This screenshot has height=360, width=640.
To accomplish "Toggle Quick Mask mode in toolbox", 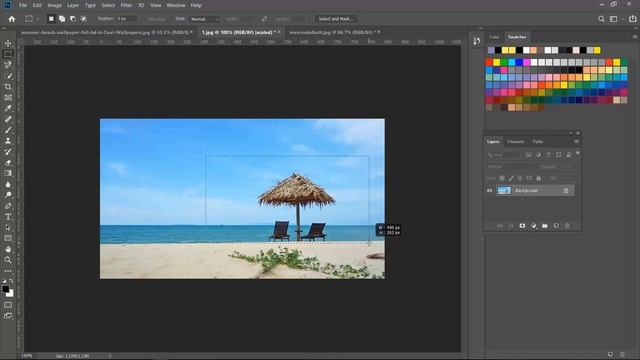I will [x=8, y=305].
